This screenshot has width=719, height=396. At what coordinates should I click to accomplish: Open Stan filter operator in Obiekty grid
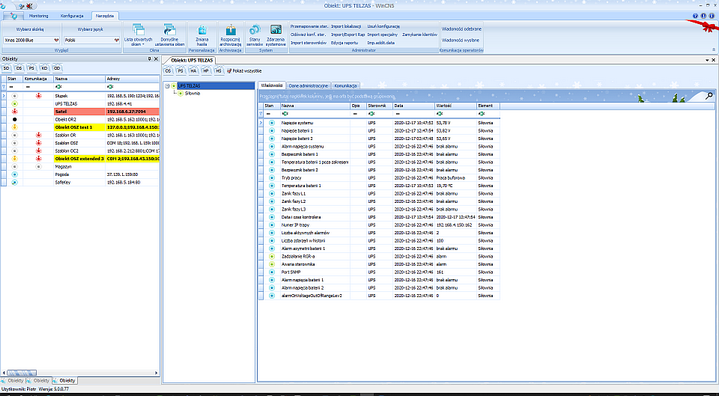click(11, 86)
